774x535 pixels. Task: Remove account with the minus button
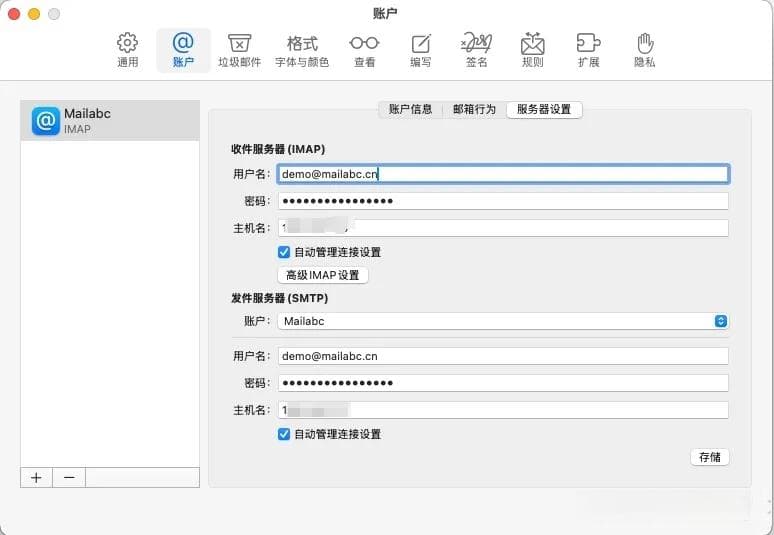click(x=69, y=478)
